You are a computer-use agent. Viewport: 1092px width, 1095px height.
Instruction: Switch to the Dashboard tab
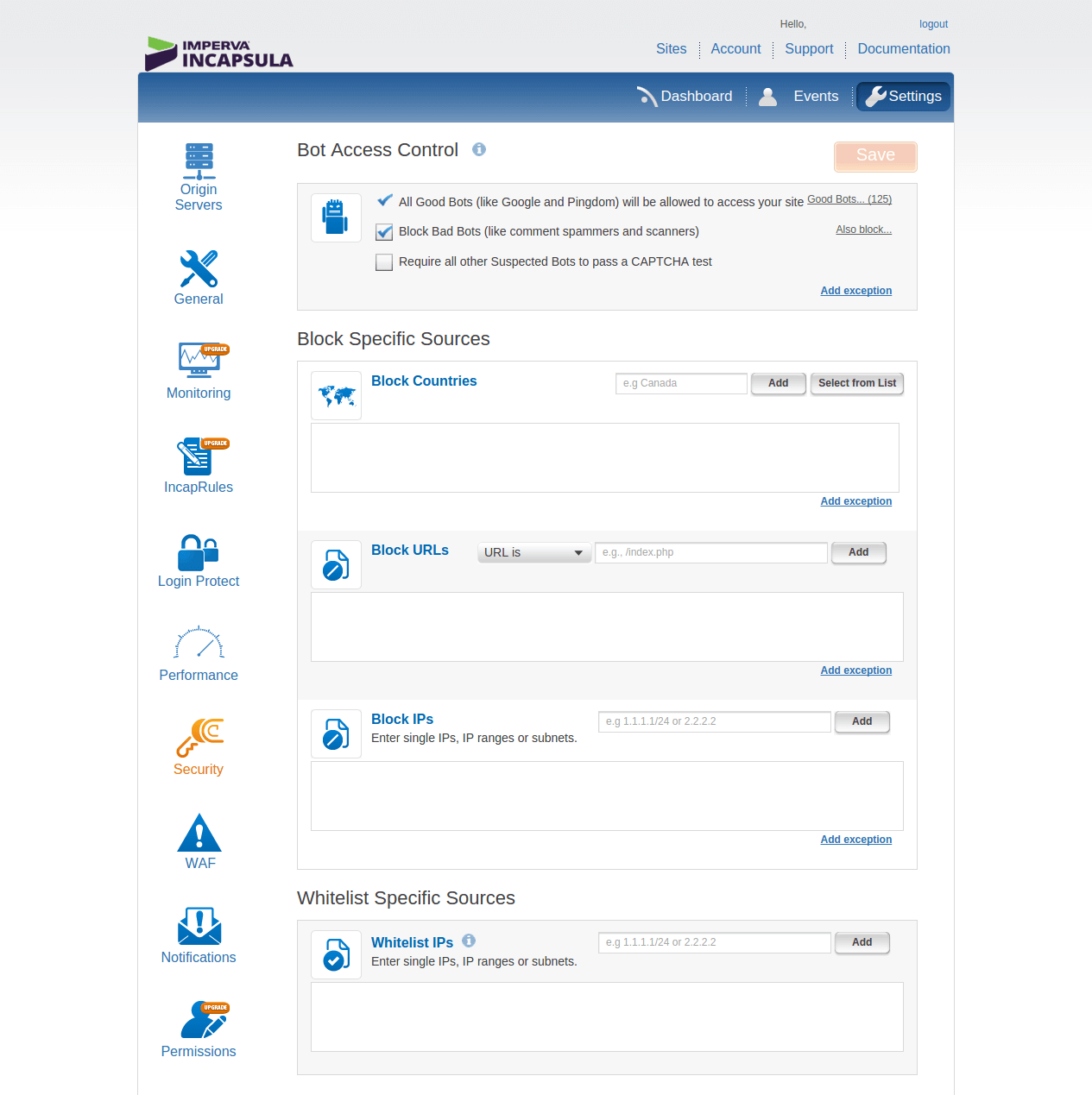tap(685, 97)
